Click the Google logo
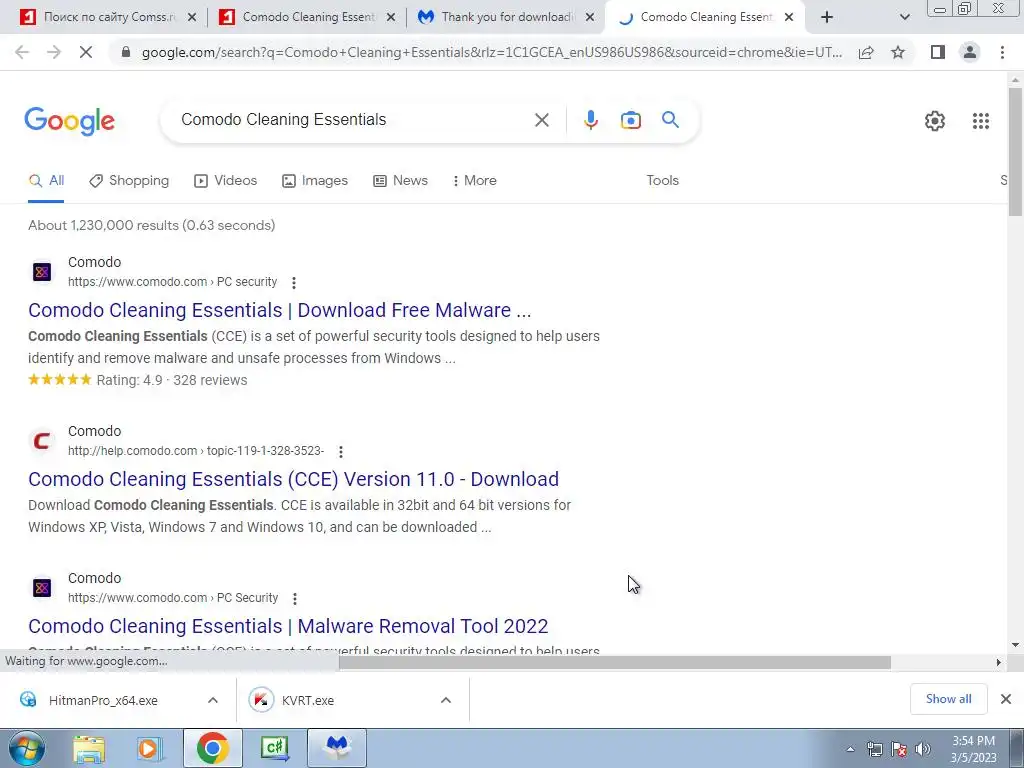 click(69, 121)
